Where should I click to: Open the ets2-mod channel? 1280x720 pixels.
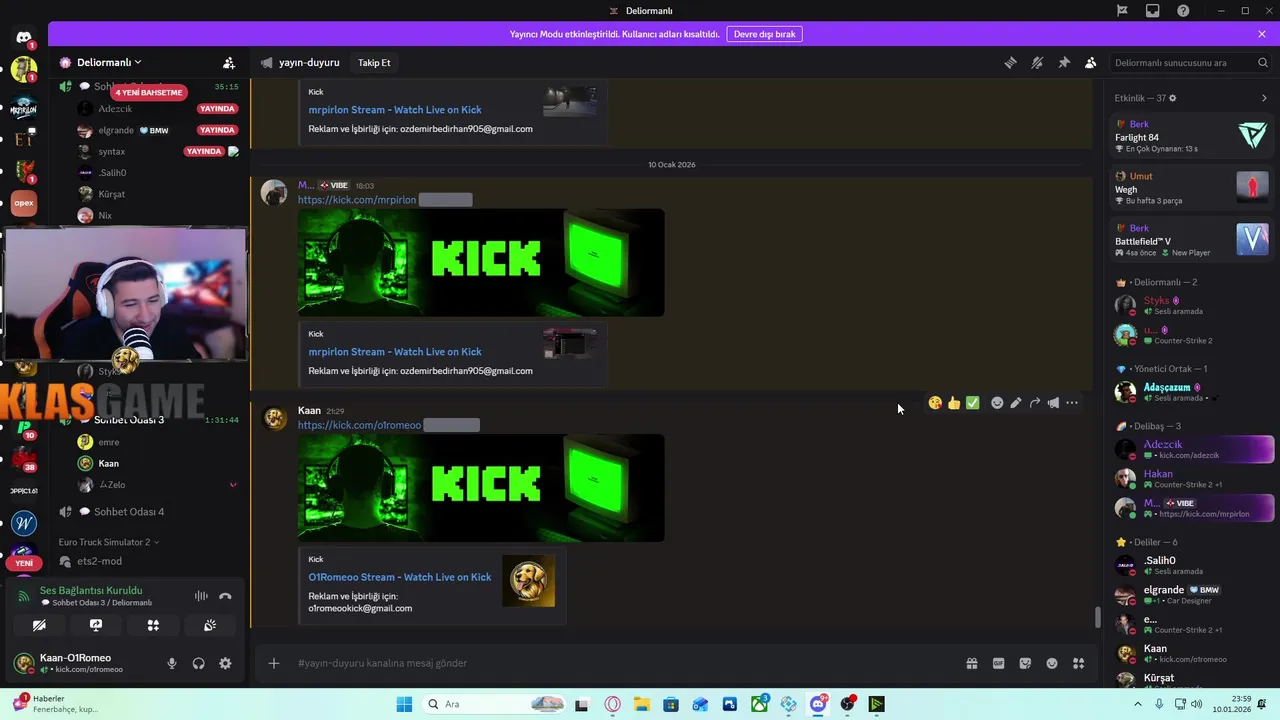(x=100, y=561)
